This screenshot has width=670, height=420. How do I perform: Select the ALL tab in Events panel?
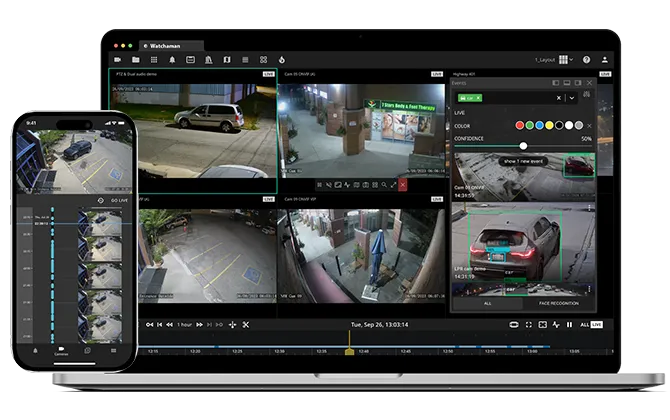tap(487, 303)
